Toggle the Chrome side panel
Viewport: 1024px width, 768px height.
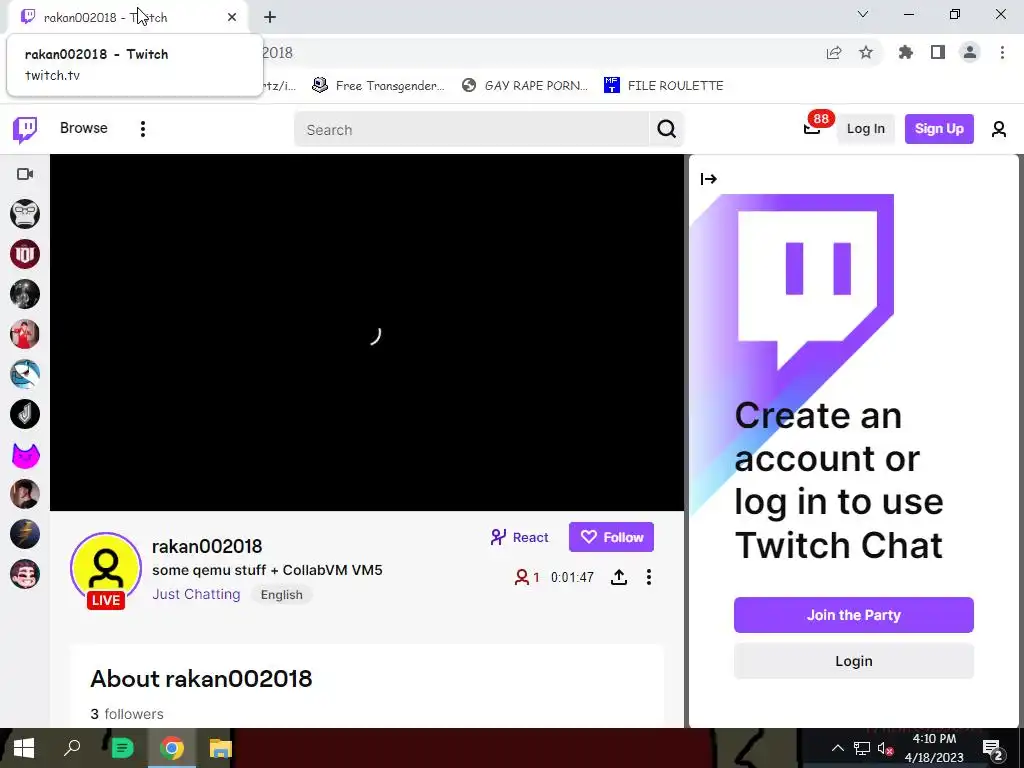(x=938, y=52)
